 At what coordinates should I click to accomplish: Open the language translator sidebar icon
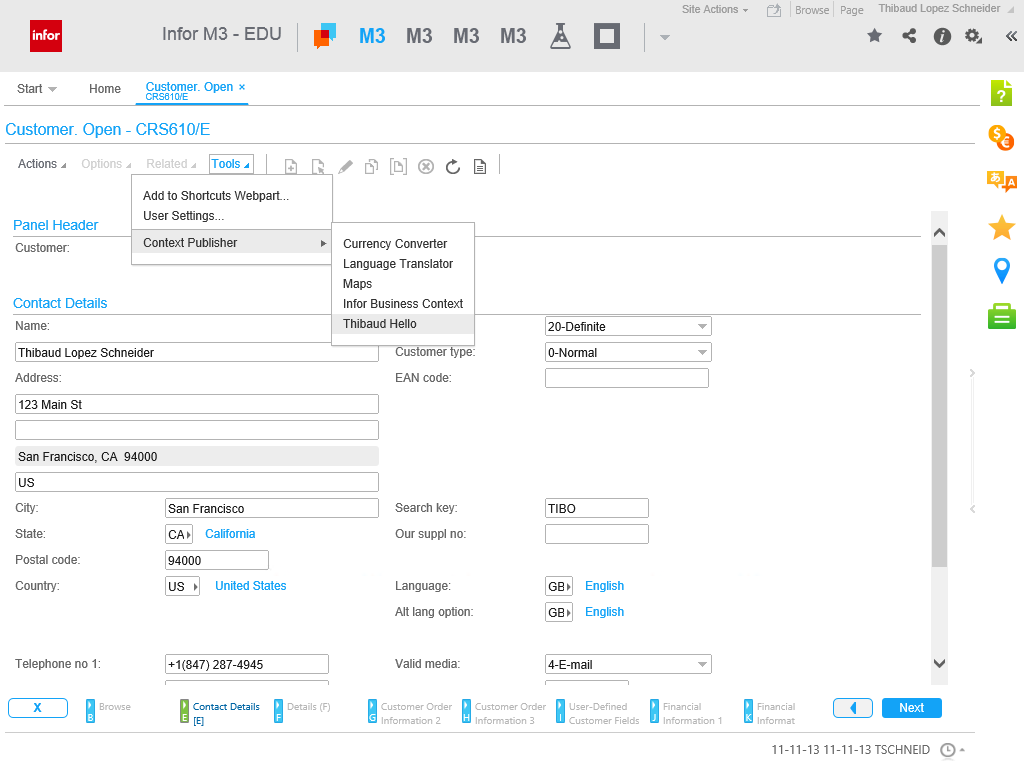pyautogui.click(x=1001, y=181)
